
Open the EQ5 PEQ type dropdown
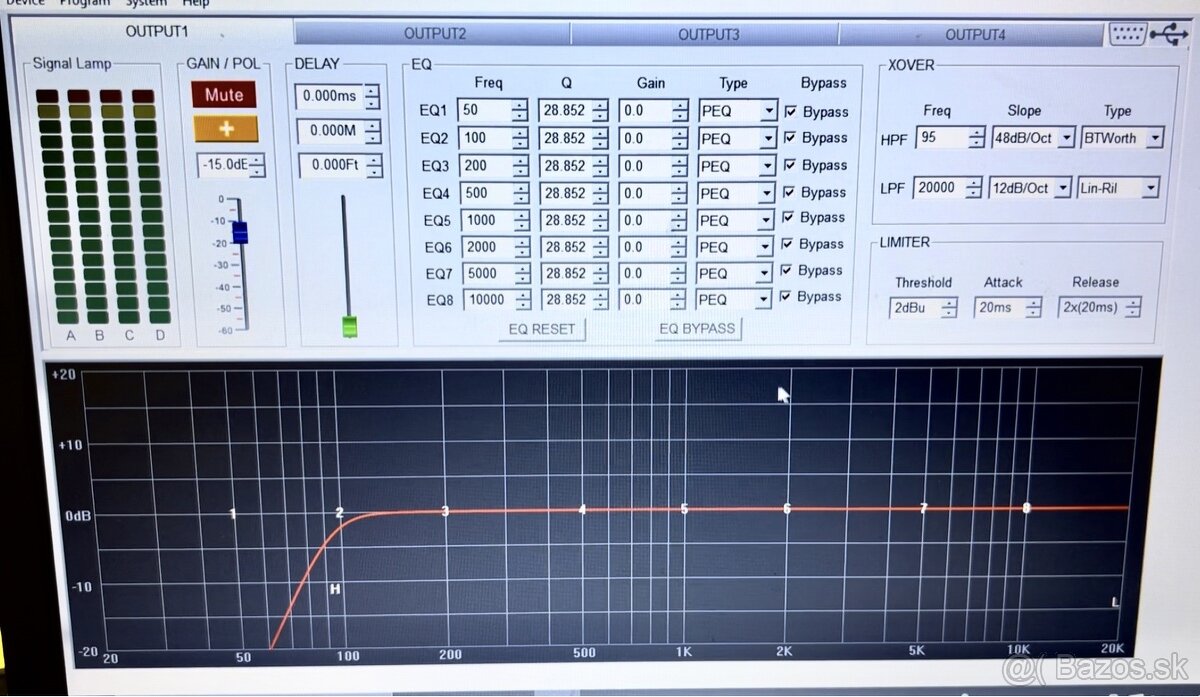pyautogui.click(x=766, y=220)
